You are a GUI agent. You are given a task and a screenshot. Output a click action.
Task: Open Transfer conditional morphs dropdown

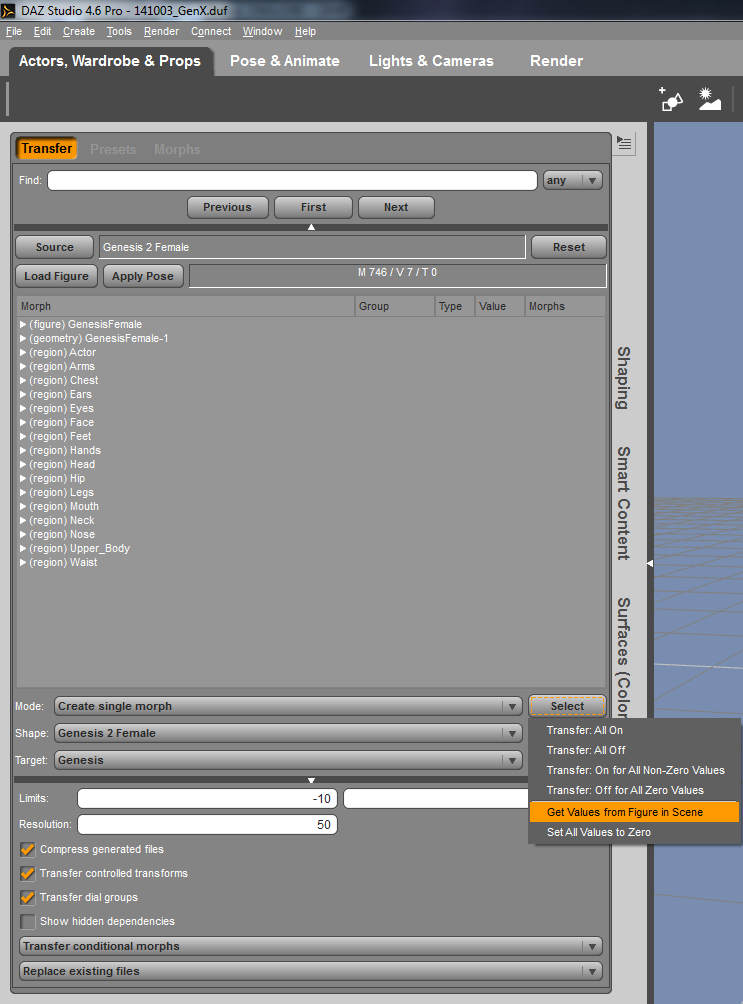click(311, 946)
